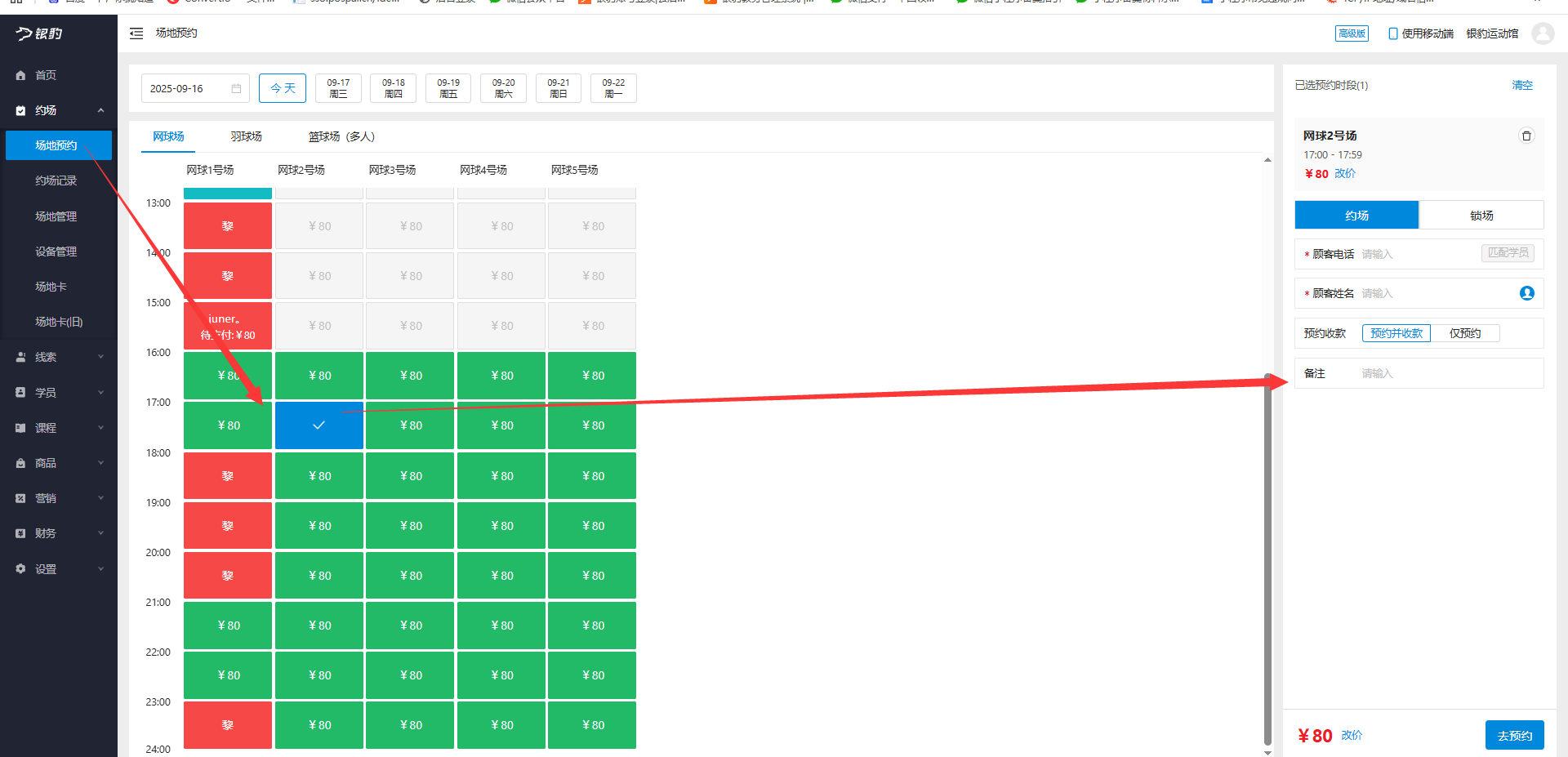The image size is (1568, 757).
Task: Select the 仅预约 option
Action: coord(1464,333)
